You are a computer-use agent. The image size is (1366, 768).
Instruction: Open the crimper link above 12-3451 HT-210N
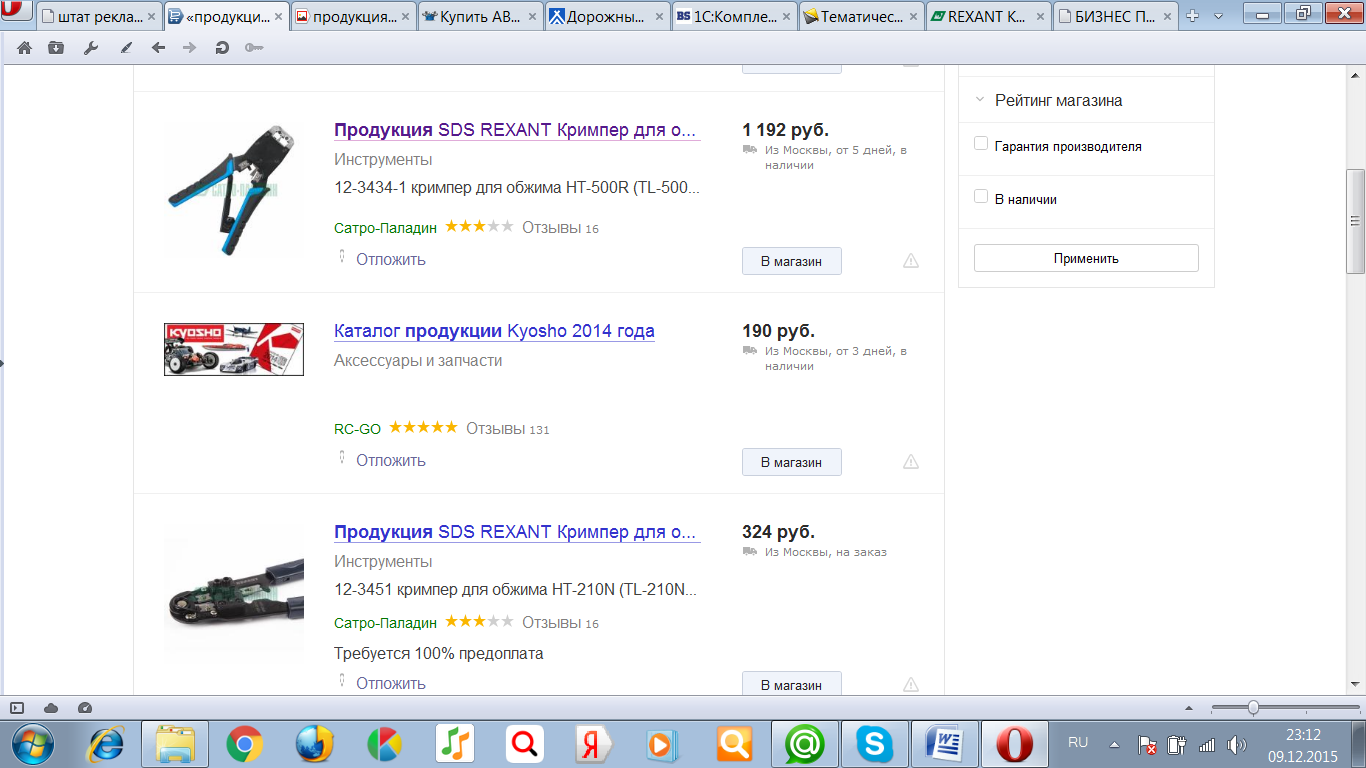click(516, 532)
